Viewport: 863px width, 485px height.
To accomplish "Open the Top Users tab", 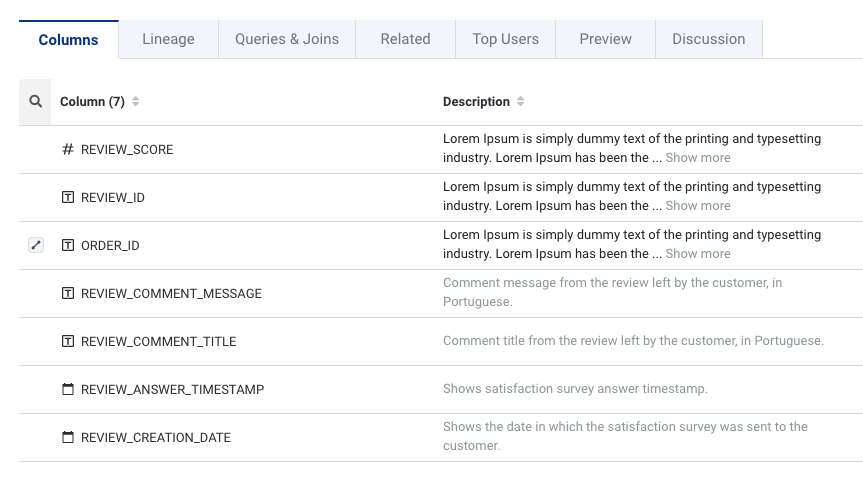I will (505, 39).
